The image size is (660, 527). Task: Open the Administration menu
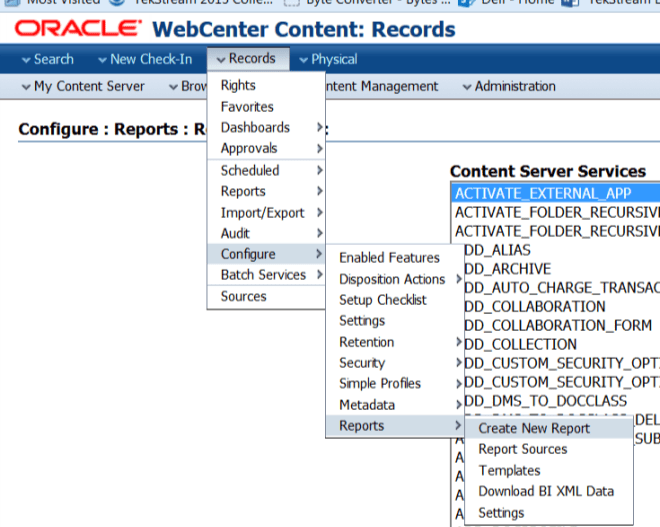509,86
